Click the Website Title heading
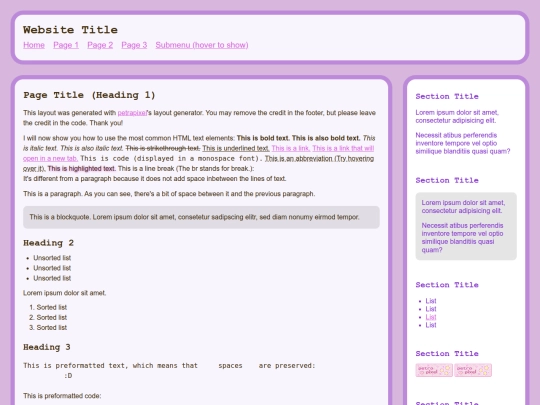Screen dimensions: 540x405 (70, 30)
